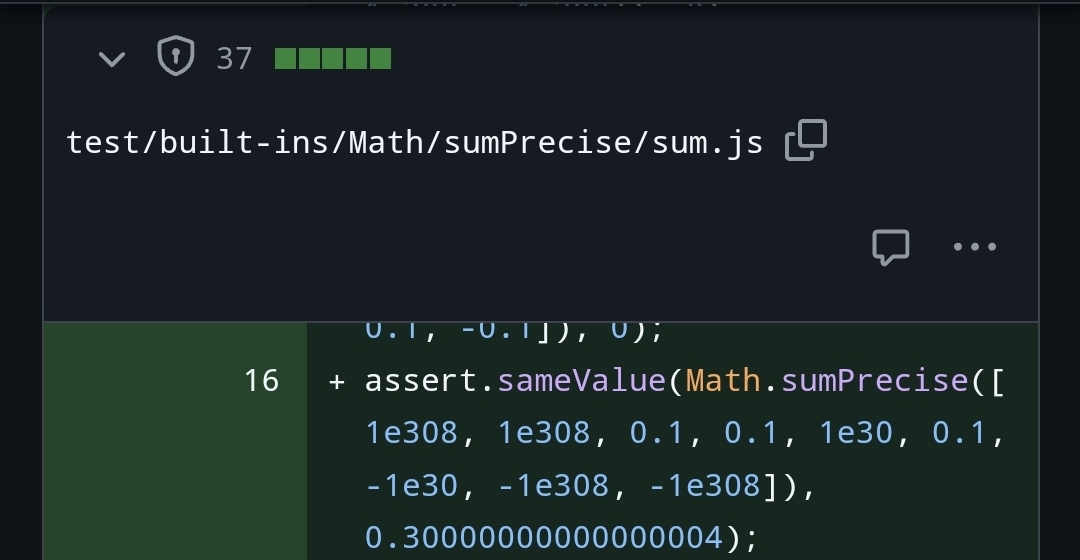Click the word assert on line 16
The height and width of the screenshot is (560, 1080).
coord(424,381)
